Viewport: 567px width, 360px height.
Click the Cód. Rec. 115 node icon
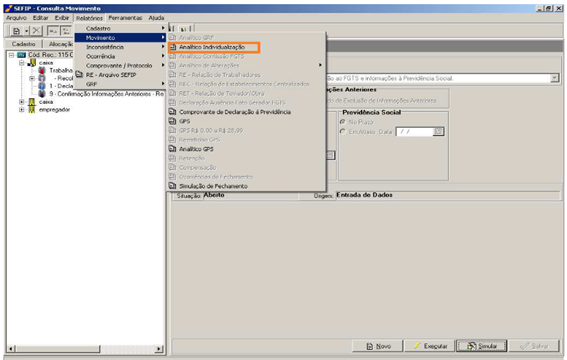click(22, 55)
